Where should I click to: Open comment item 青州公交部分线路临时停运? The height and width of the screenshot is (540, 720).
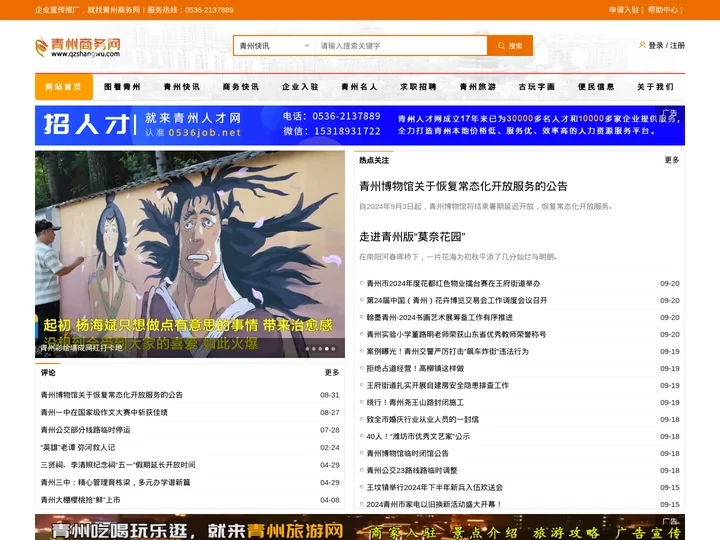pyautogui.click(x=85, y=430)
